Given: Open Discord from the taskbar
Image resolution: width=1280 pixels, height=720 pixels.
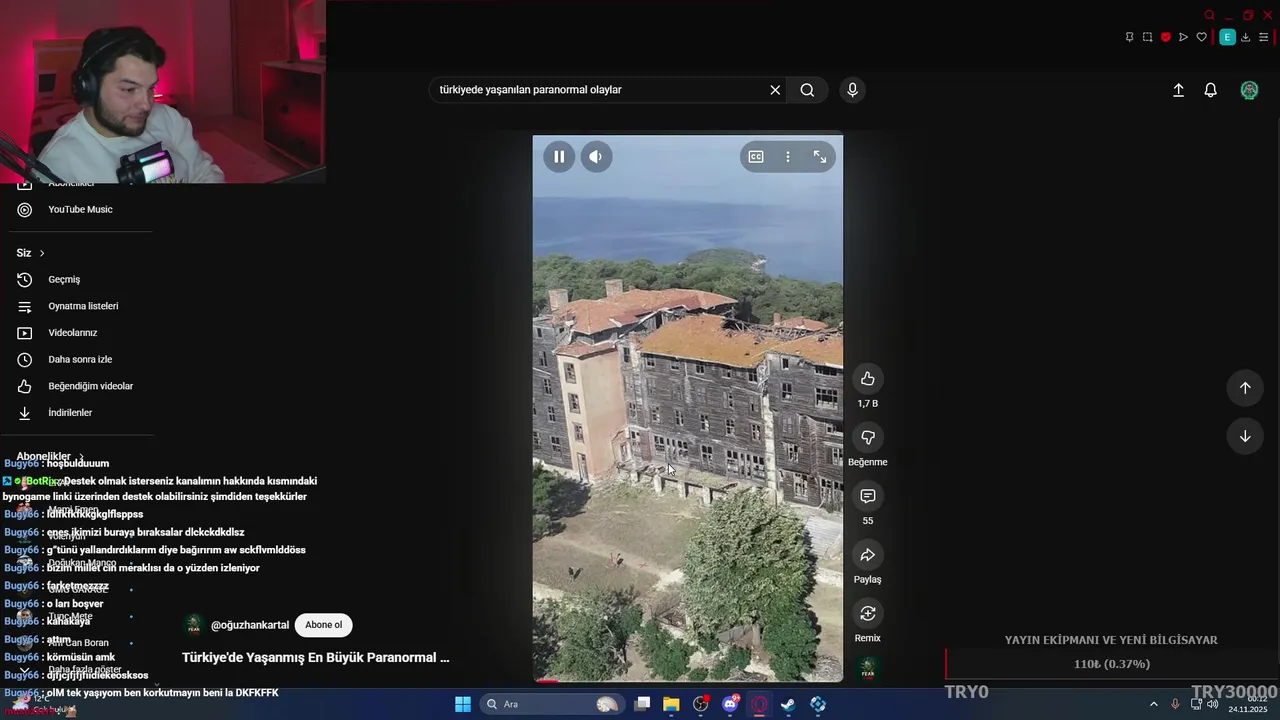Looking at the screenshot, I should (730, 704).
